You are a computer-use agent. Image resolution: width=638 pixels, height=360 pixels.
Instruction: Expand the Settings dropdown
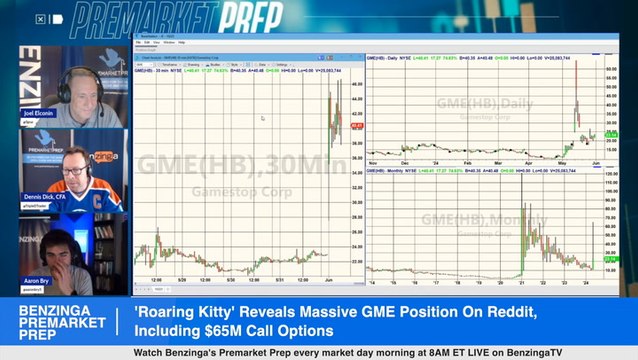coord(282,65)
